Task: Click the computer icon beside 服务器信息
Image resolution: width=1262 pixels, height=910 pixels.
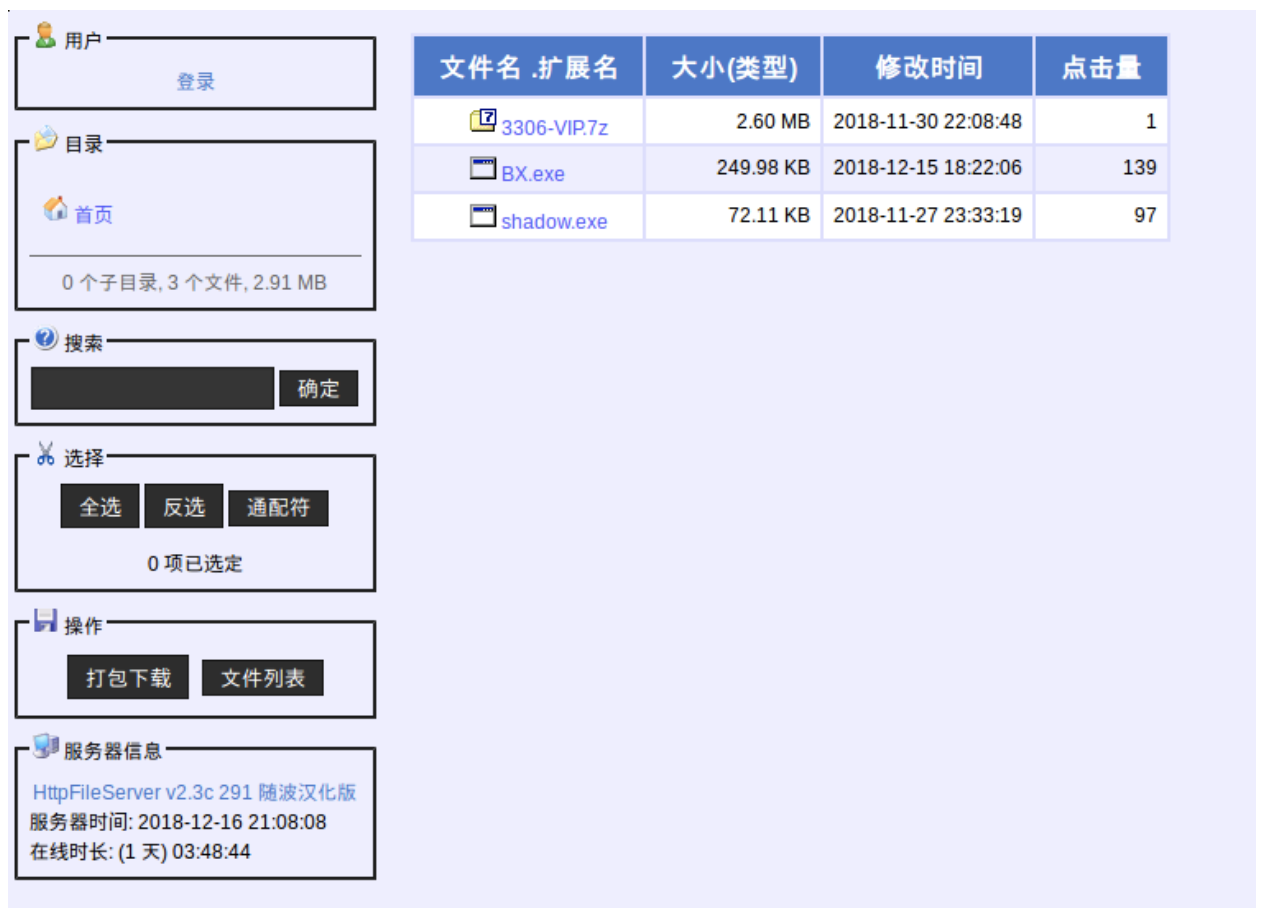Action: 46,746
